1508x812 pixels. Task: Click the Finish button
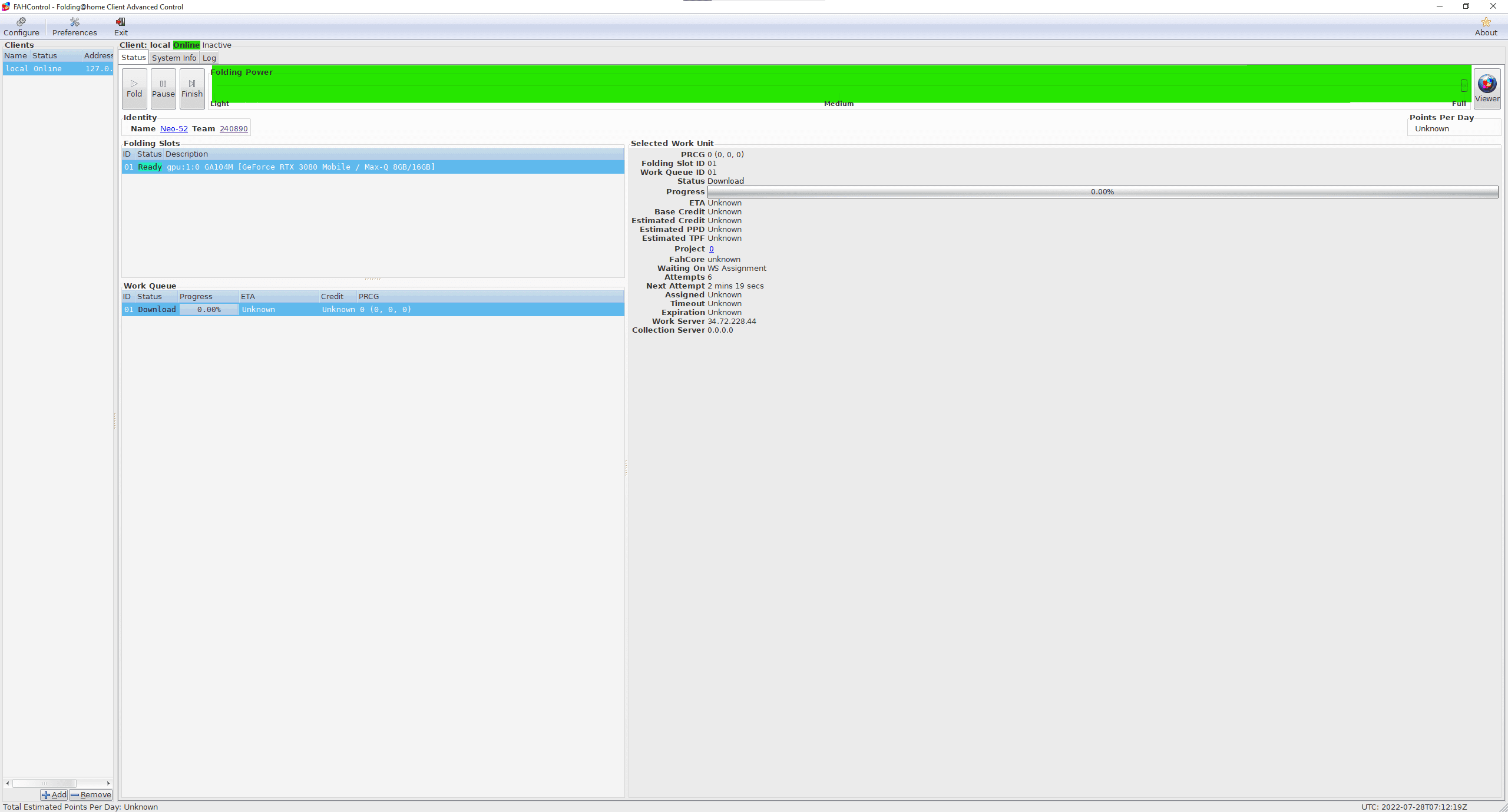click(192, 88)
